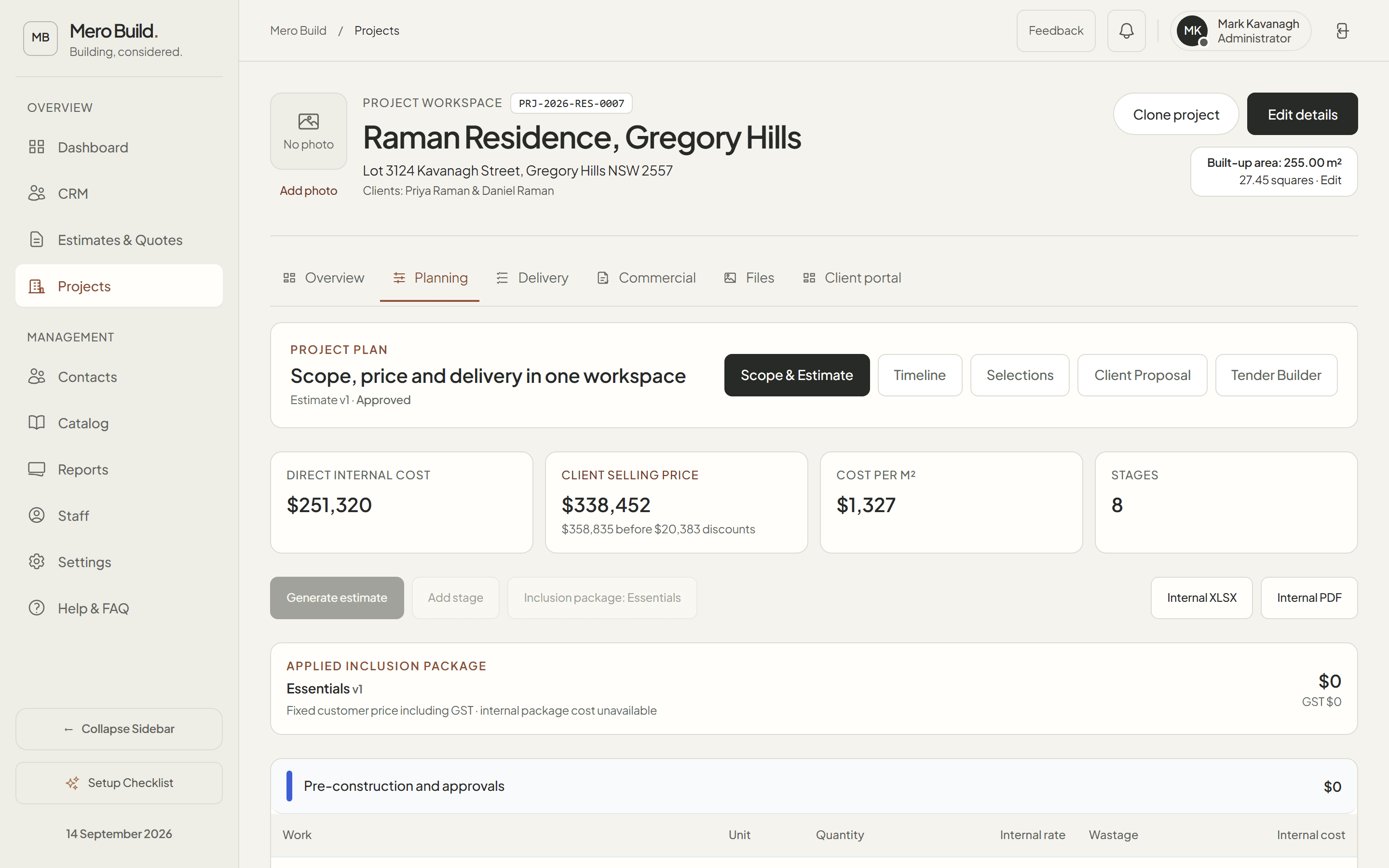This screenshot has height=868, width=1389.
Task: Open the Catalog page
Action: point(119,423)
